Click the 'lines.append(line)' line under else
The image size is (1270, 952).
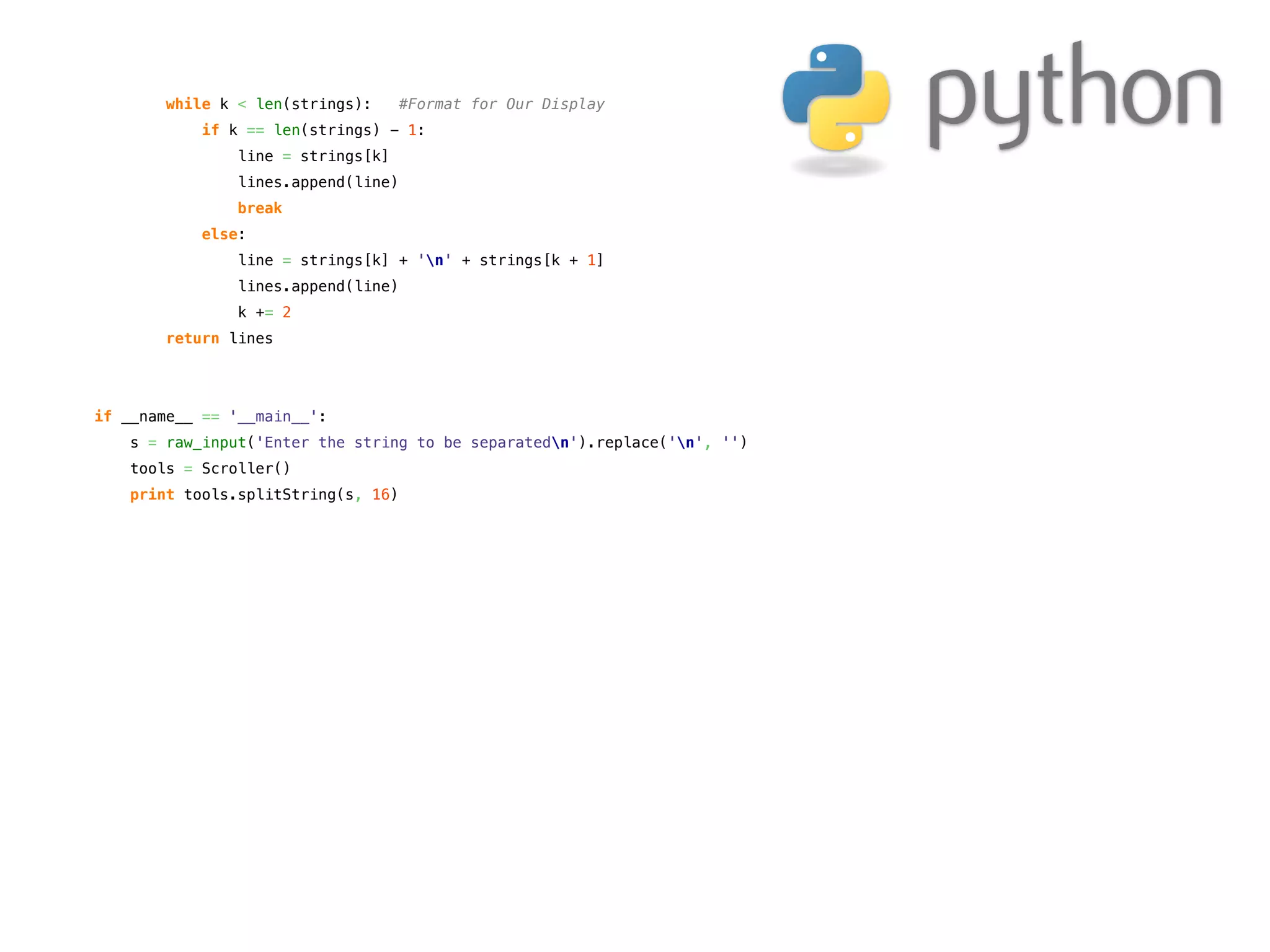(x=318, y=286)
